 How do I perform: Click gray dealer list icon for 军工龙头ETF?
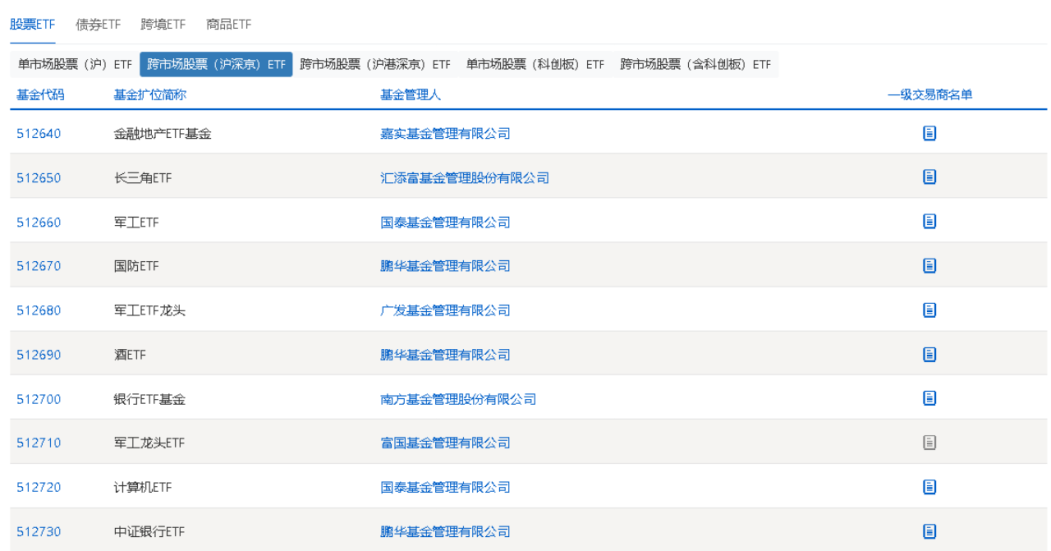click(x=929, y=442)
